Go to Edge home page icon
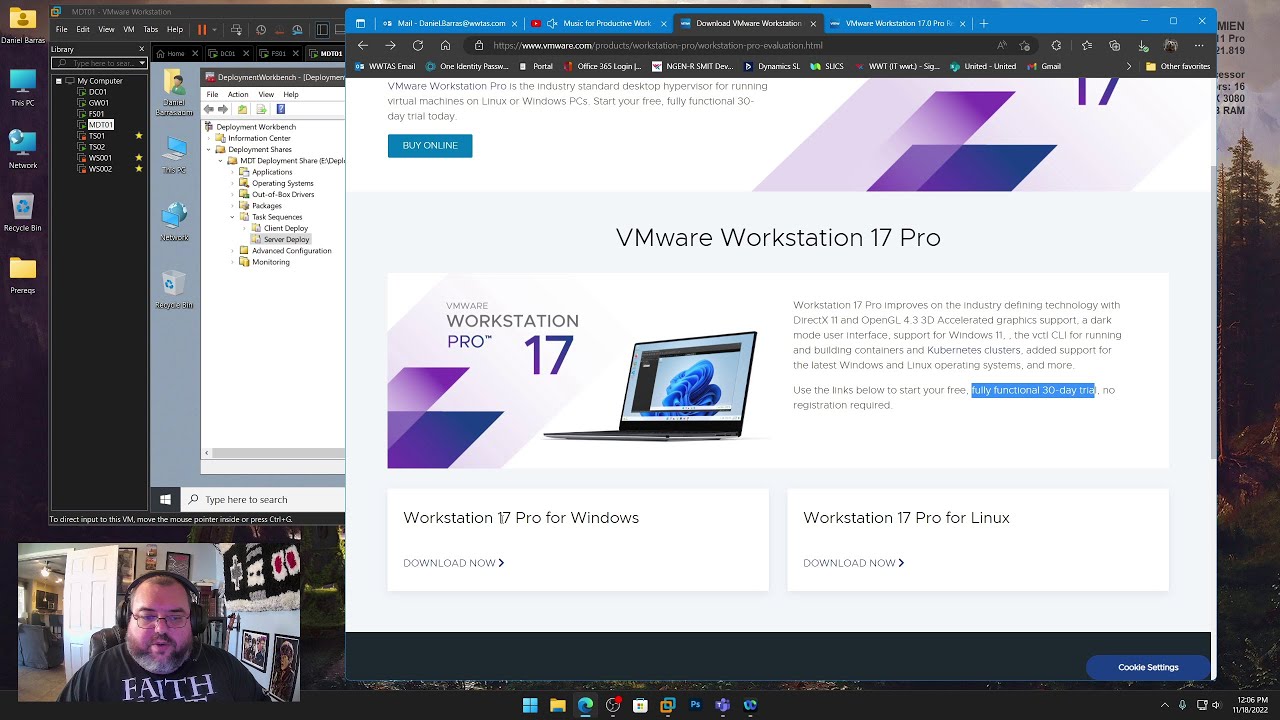The width and height of the screenshot is (1280, 720). pos(445,45)
